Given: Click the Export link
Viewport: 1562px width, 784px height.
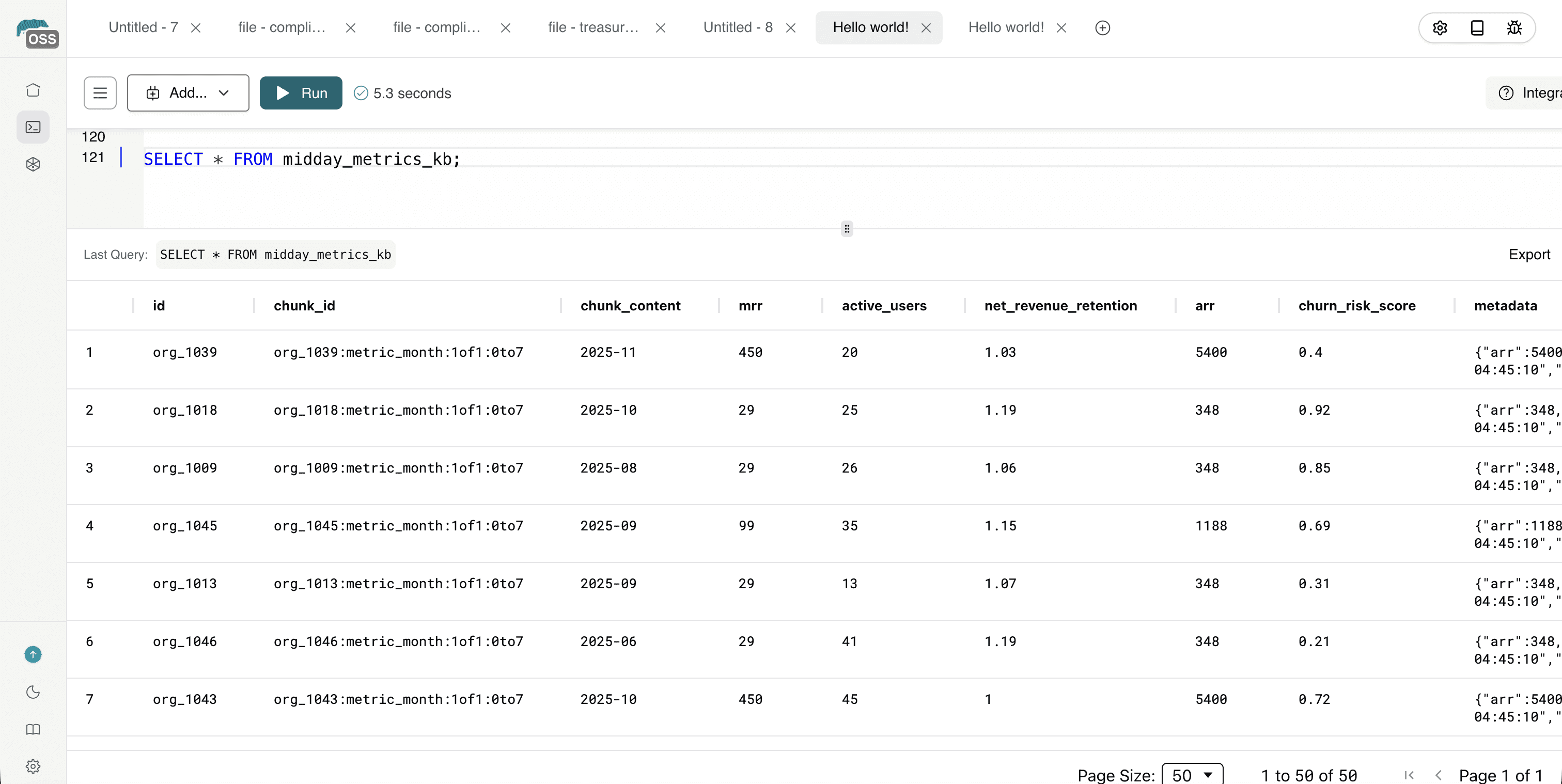Looking at the screenshot, I should click(x=1528, y=255).
